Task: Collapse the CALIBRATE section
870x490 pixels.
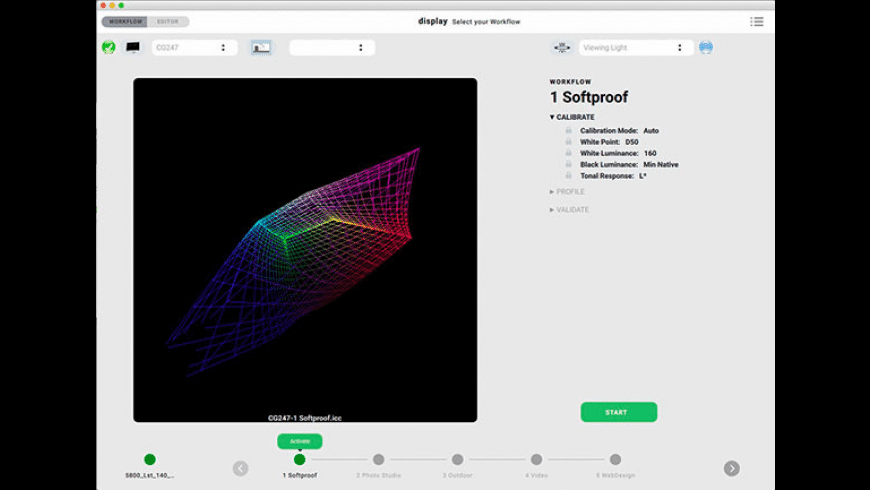Action: click(572, 117)
